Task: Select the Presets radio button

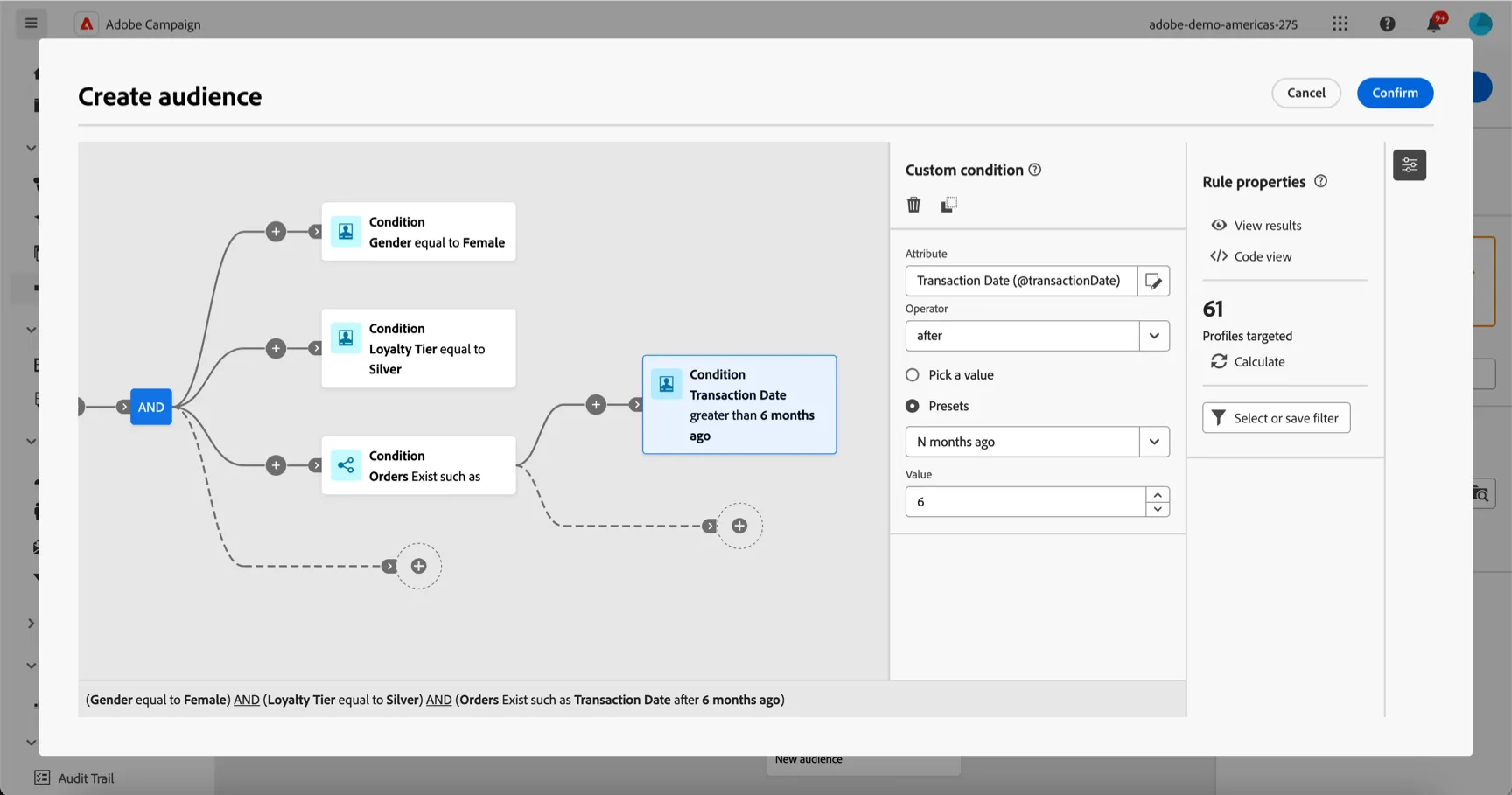Action: pyautogui.click(x=913, y=406)
